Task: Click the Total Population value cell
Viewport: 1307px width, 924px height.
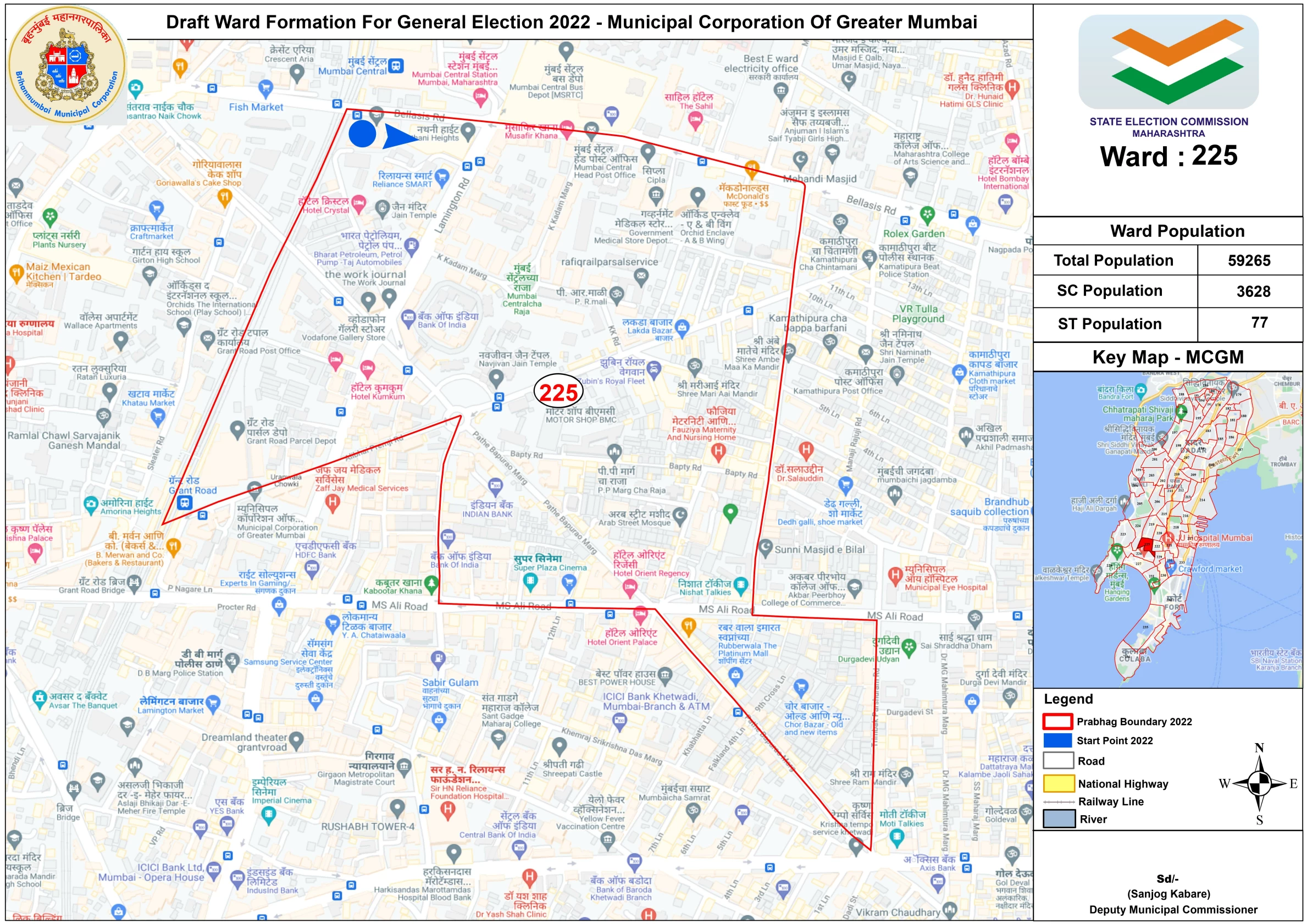Action: tap(1249, 261)
